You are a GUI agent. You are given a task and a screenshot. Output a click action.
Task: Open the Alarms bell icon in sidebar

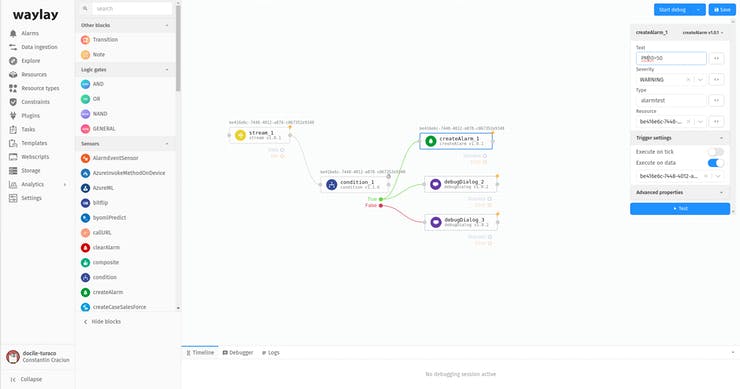13,34
